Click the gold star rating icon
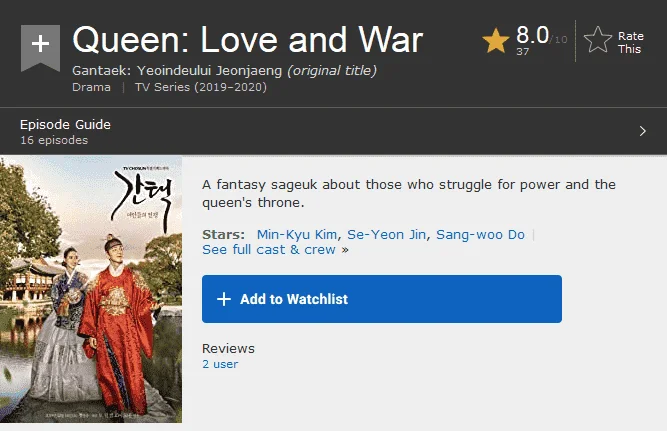Viewport: 667px width, 431px height. click(x=496, y=41)
